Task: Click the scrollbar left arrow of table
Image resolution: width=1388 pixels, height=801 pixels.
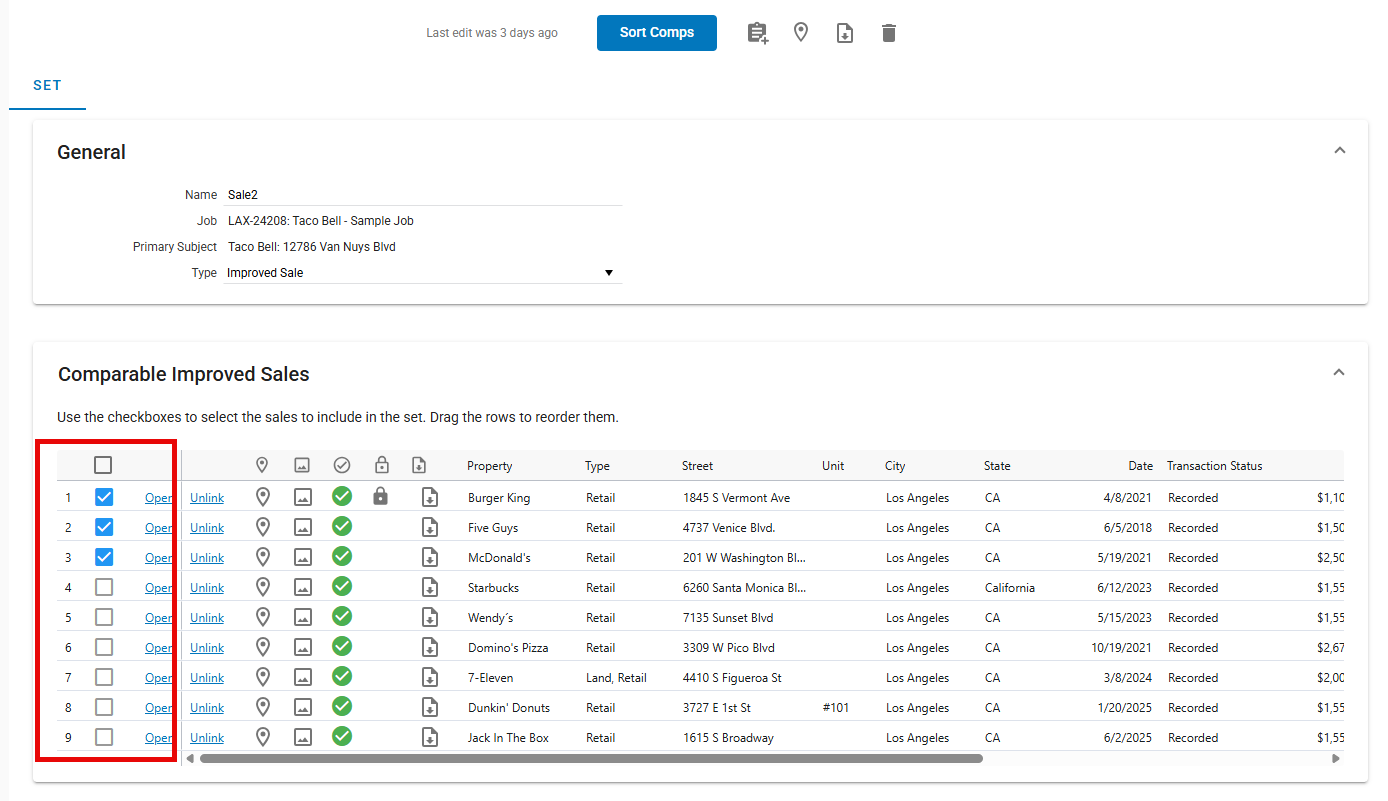Action: click(190, 759)
